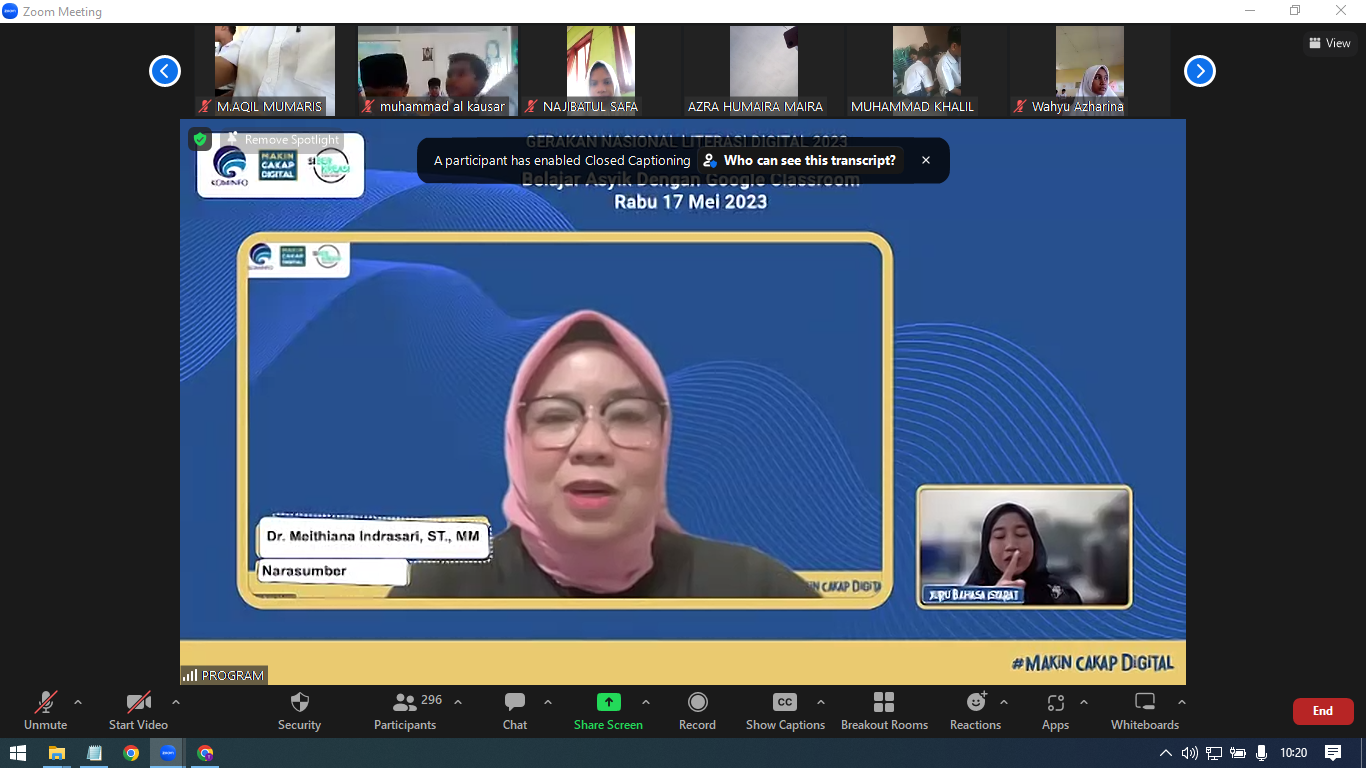1366x768 pixels.
Task: Open the Windows Start menu
Action: point(17,753)
